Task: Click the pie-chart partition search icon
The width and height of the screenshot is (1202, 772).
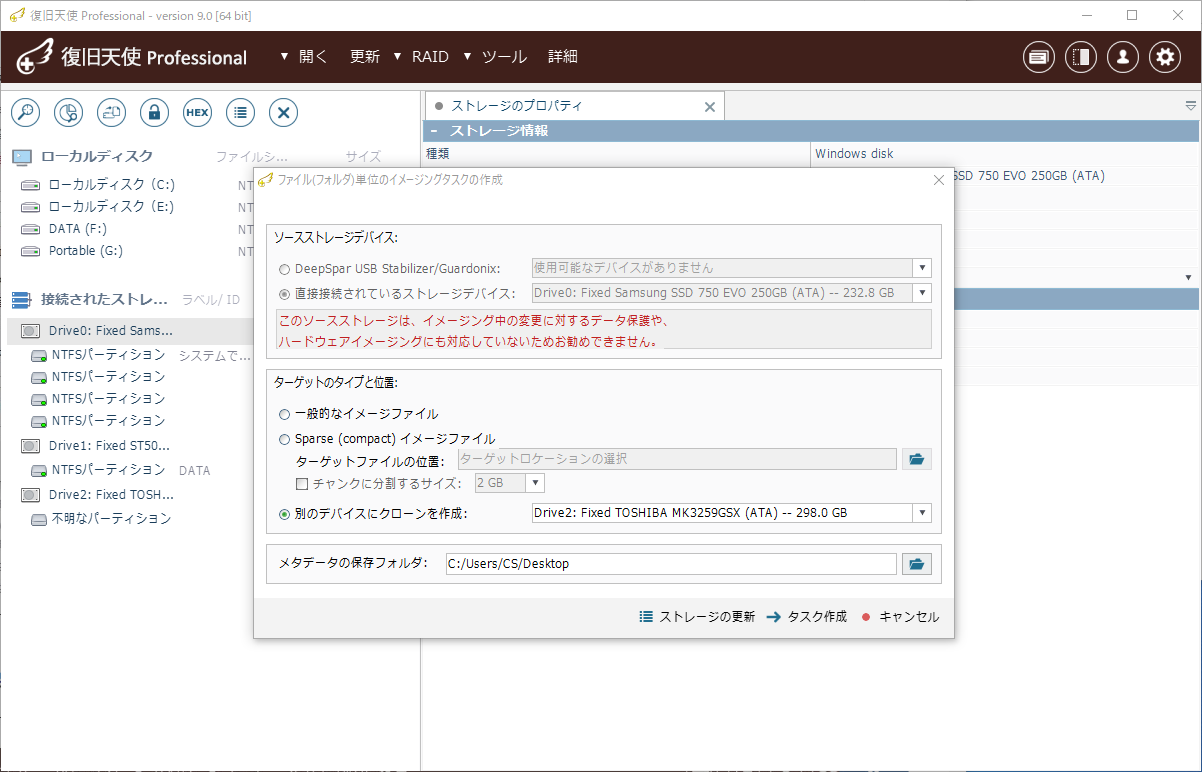Action: pyautogui.click(x=68, y=113)
